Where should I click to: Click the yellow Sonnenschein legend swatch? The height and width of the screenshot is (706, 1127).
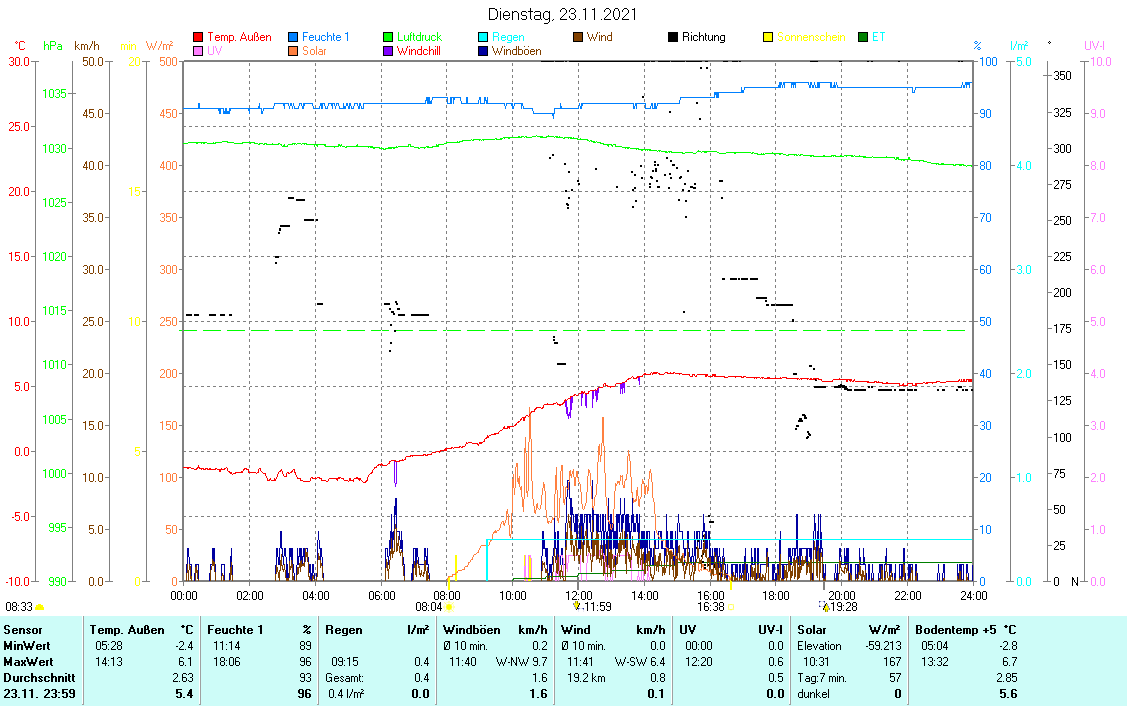pos(769,38)
